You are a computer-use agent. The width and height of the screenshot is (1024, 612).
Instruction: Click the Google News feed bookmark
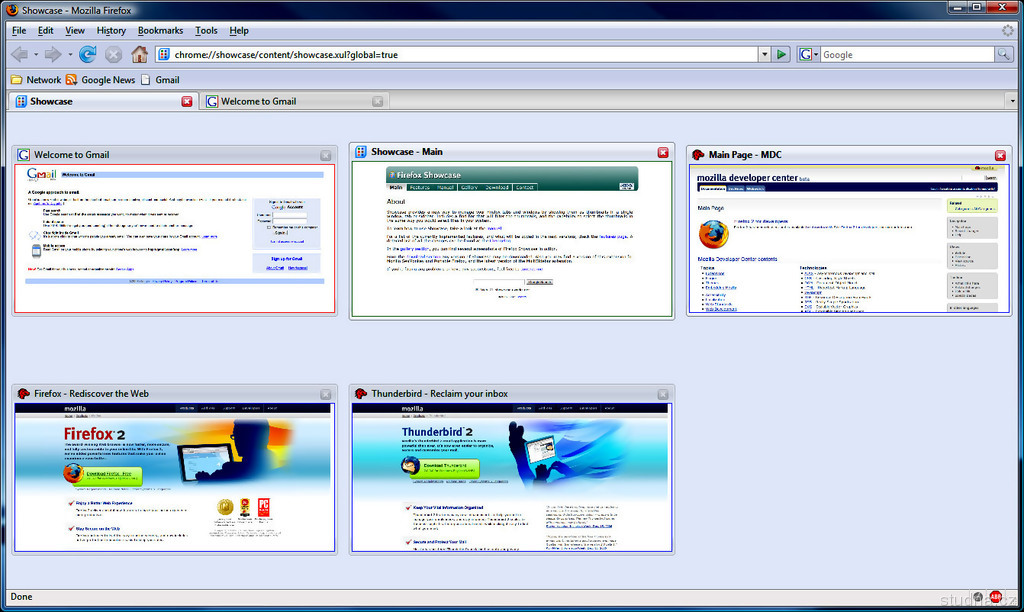click(x=100, y=80)
